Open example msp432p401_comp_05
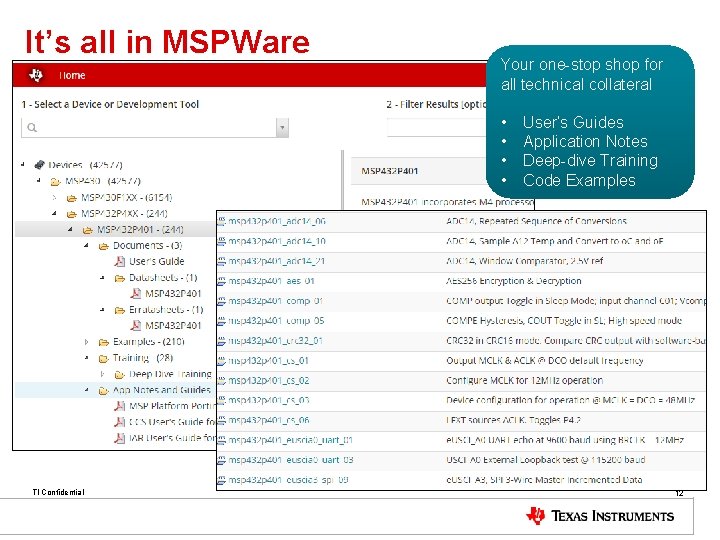720x540 pixels. 276,321
